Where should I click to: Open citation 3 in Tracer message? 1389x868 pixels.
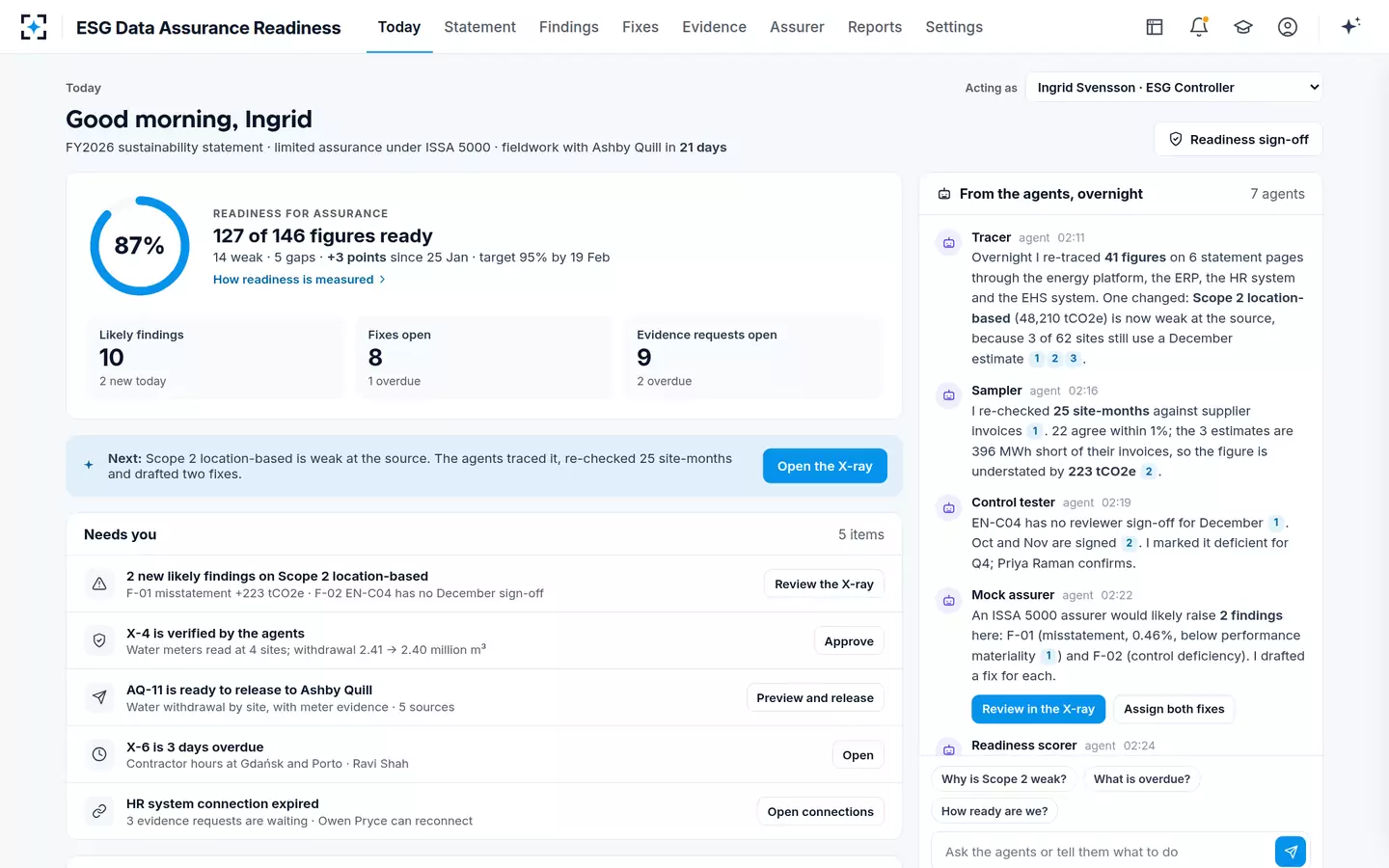pos(1073,359)
